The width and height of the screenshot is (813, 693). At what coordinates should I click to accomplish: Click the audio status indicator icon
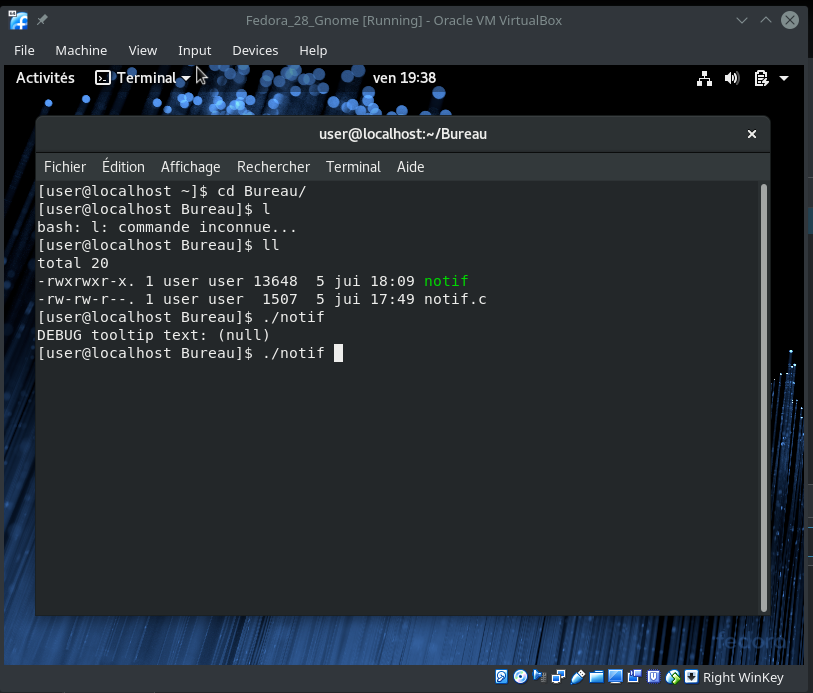click(x=539, y=676)
